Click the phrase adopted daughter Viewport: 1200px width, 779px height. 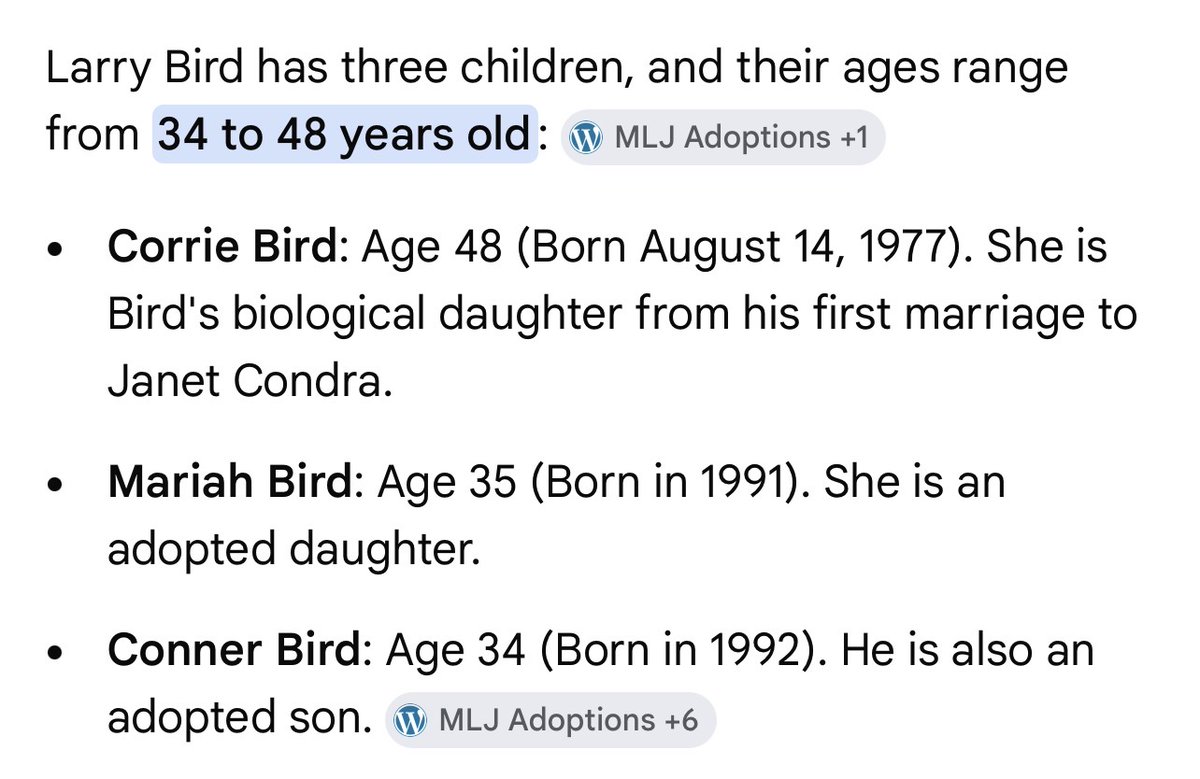[x=294, y=550]
